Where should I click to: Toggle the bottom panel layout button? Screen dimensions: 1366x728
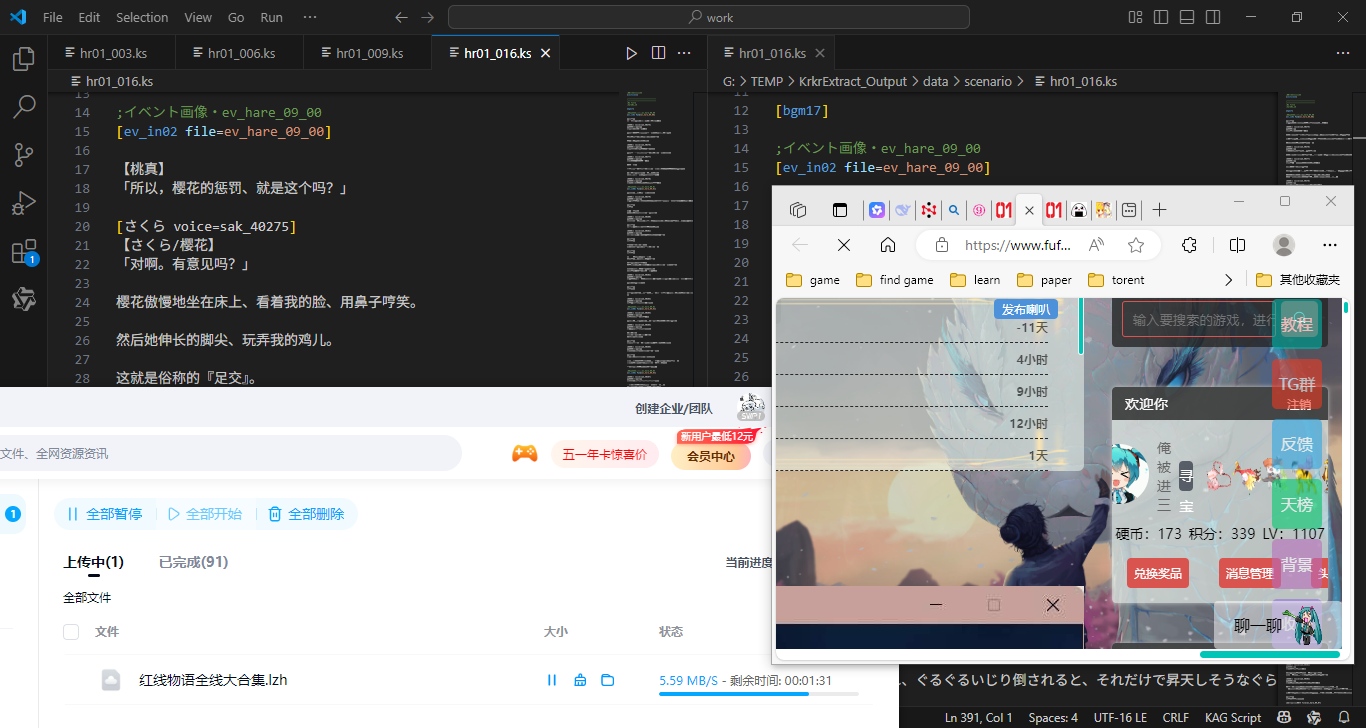[1187, 17]
